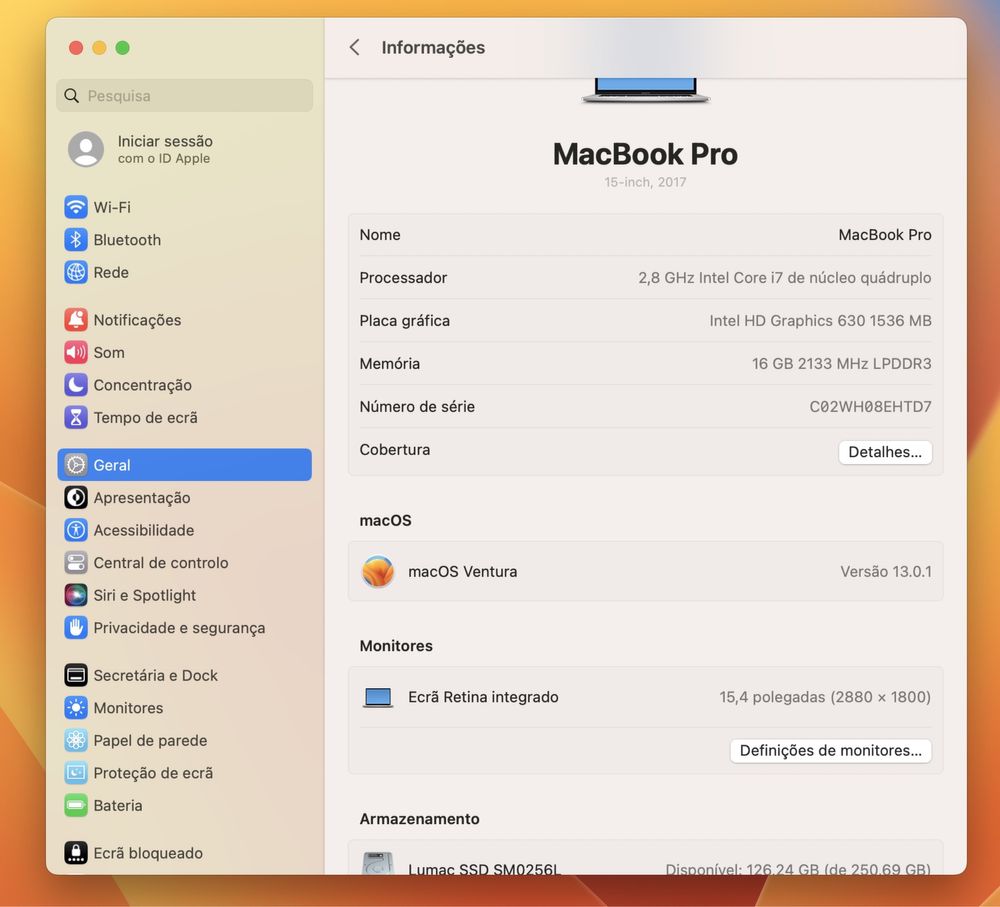Open coverage Detalhes... button
The height and width of the screenshot is (907, 1000).
click(885, 452)
